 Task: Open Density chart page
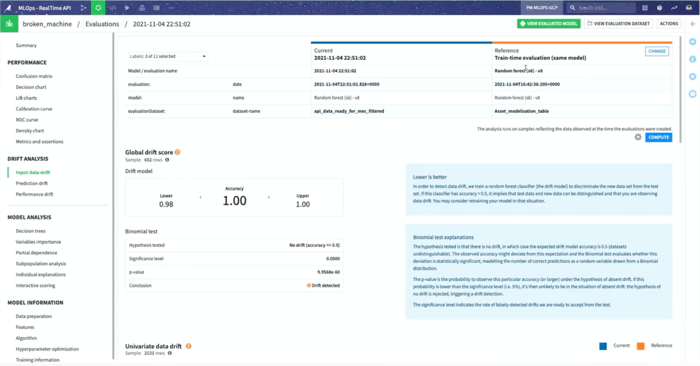[x=30, y=131]
